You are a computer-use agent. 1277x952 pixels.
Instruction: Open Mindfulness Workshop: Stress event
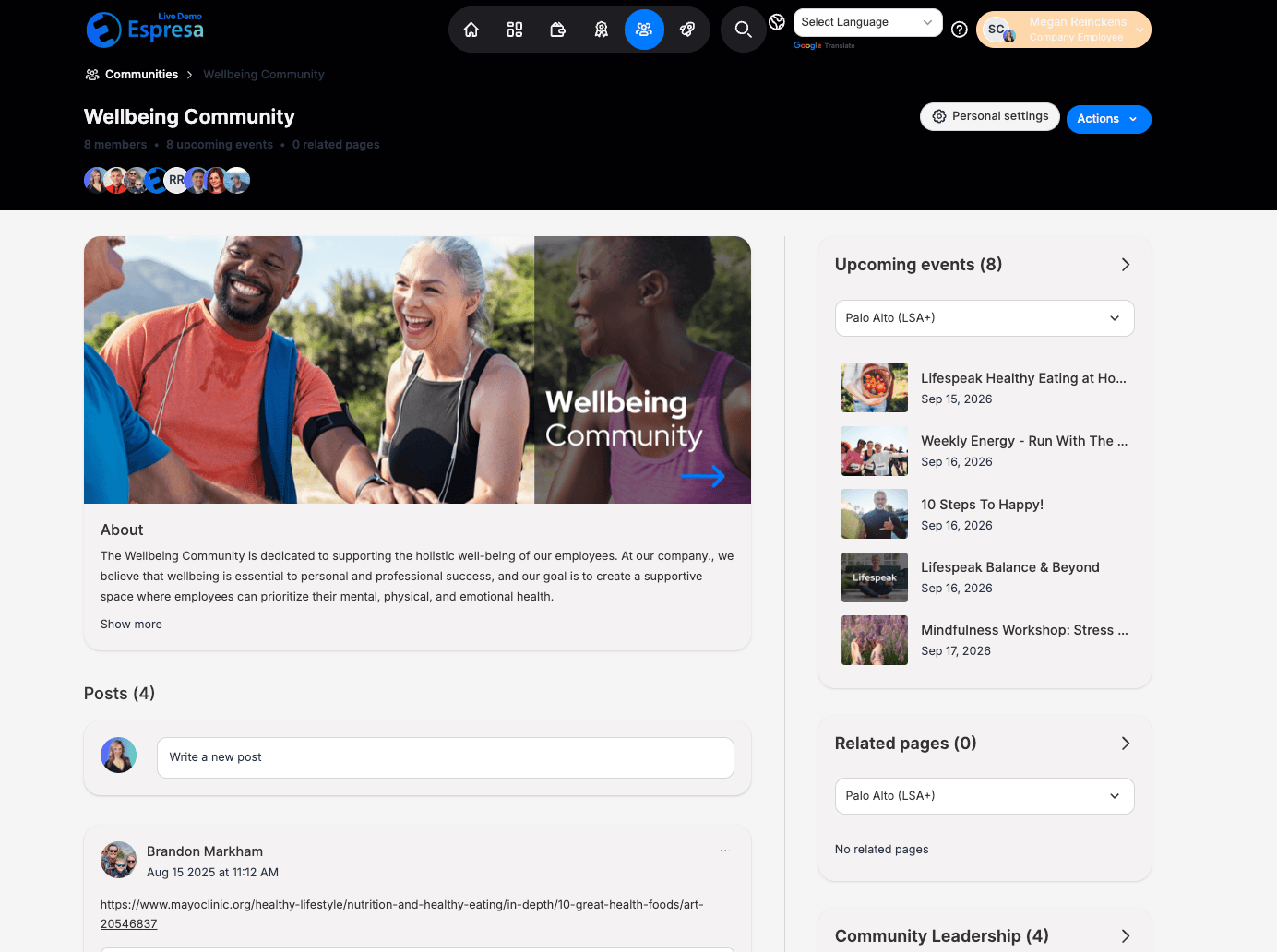click(x=1024, y=630)
